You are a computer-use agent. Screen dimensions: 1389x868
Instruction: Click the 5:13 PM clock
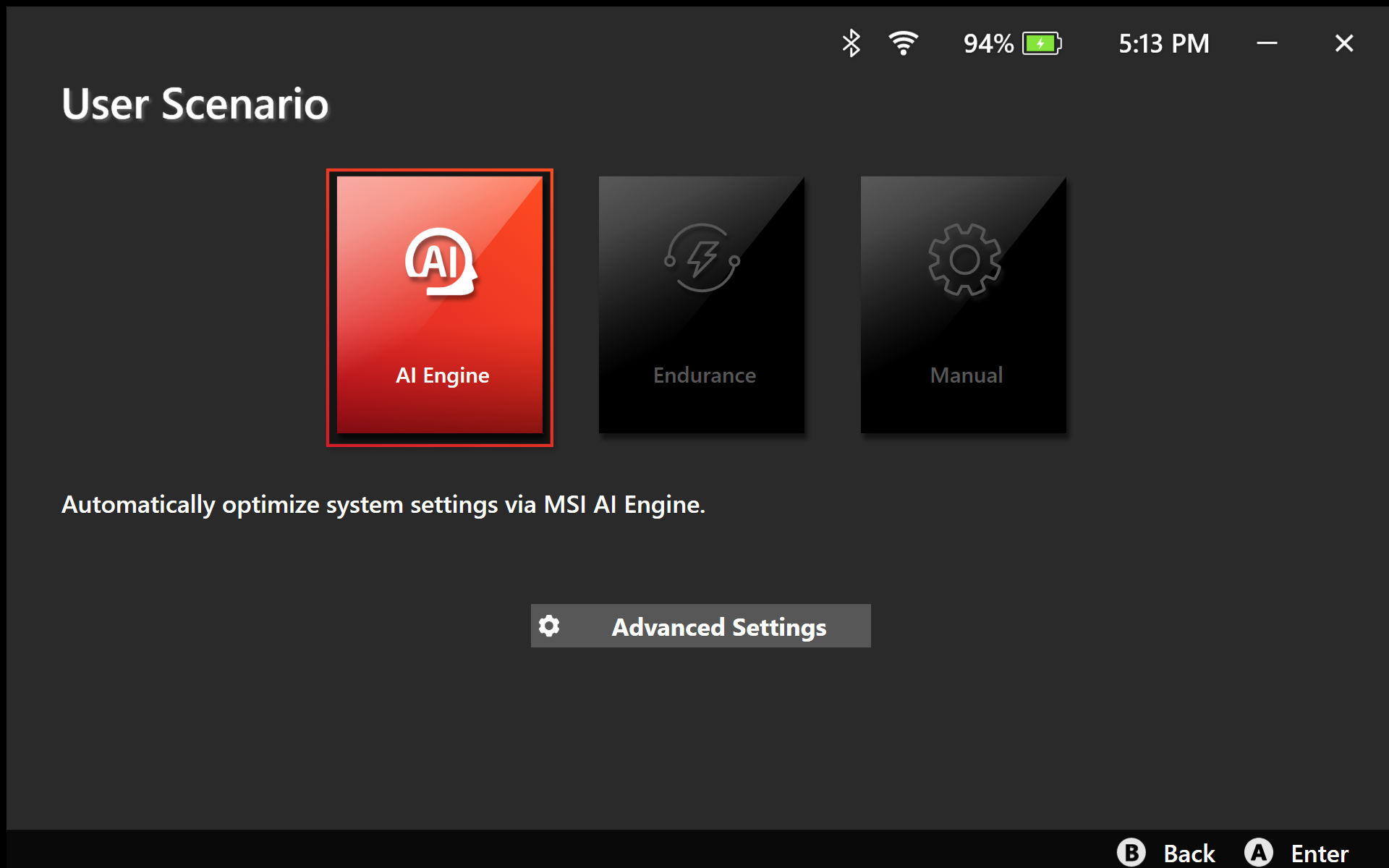[x=1163, y=43]
